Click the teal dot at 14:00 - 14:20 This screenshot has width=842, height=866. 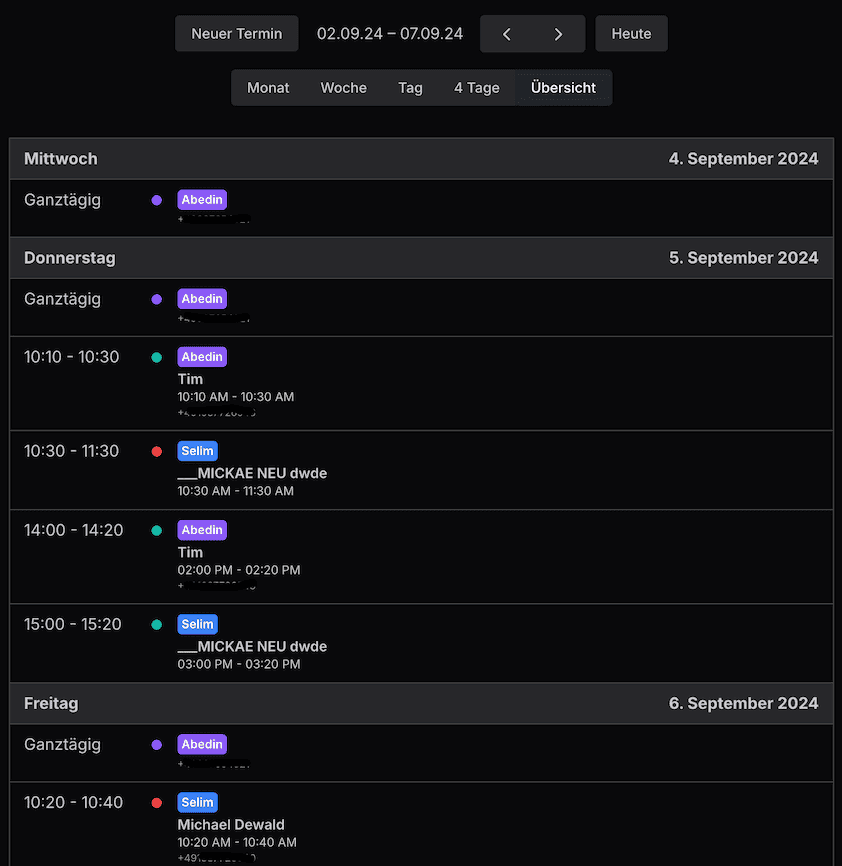point(156,530)
